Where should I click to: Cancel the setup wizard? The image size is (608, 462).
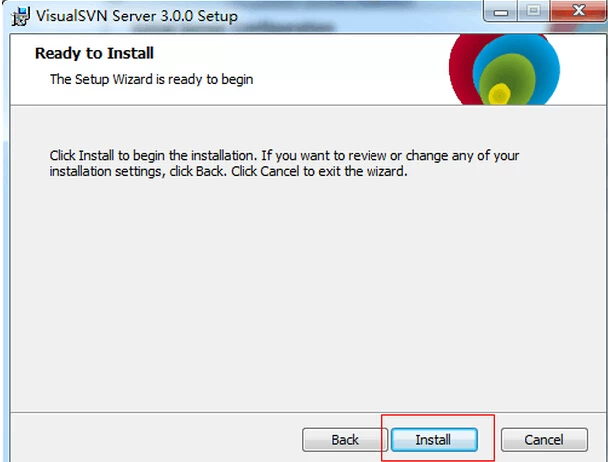coord(544,440)
